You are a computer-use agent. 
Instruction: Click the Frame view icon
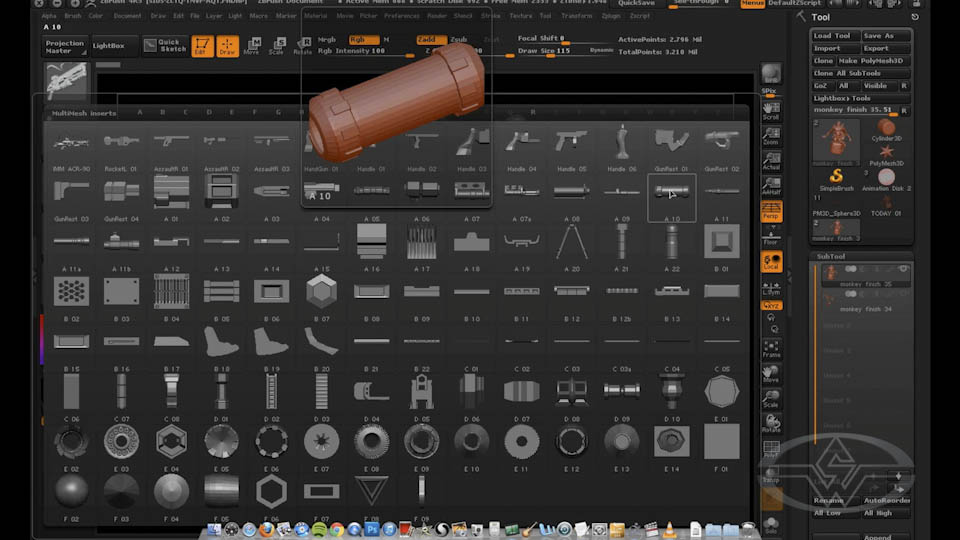coord(771,350)
